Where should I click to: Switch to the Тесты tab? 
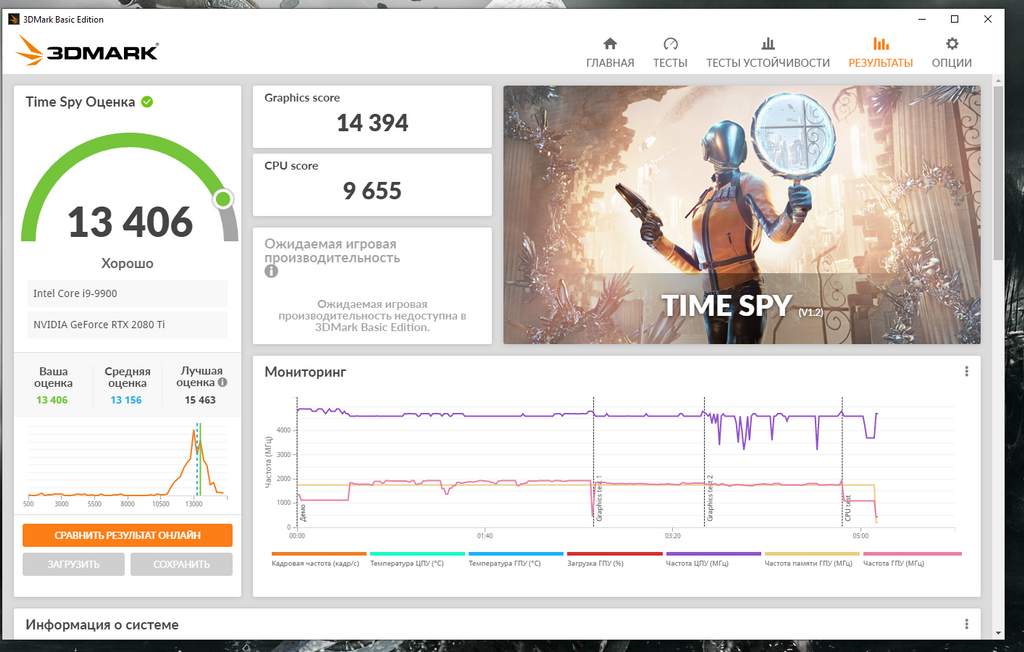(670, 53)
